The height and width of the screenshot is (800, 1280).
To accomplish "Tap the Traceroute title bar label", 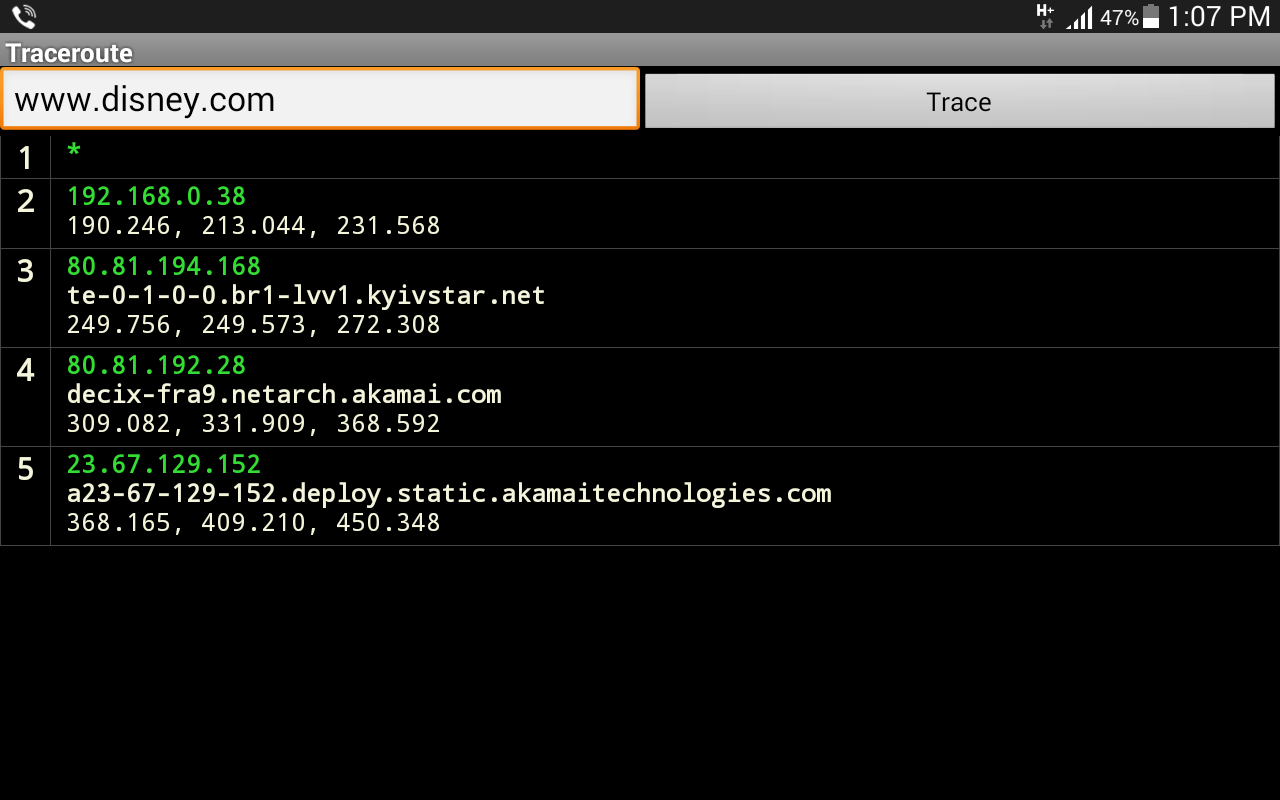I will tap(69, 53).
